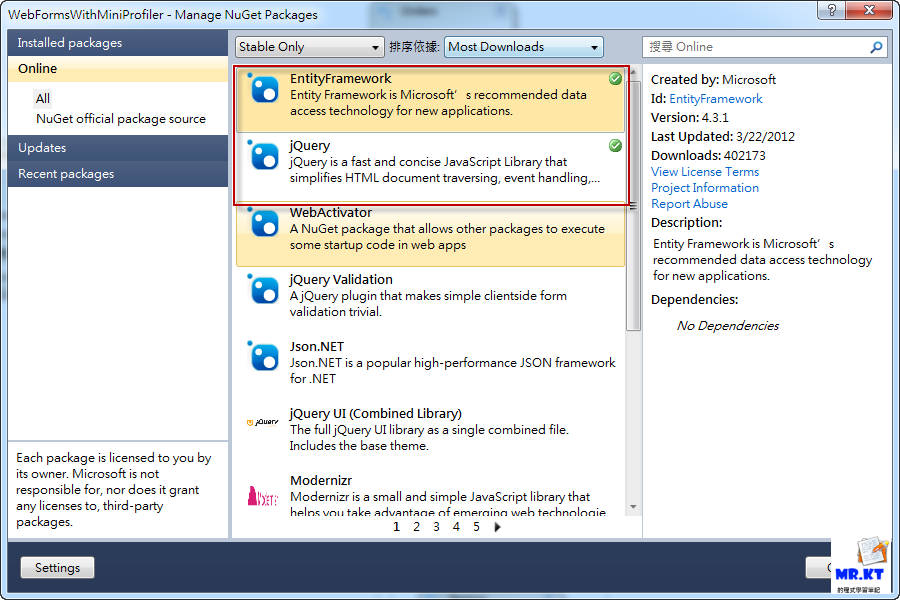The width and height of the screenshot is (900, 600).
Task: Click the Downloads: 402173 text
Action: tap(708, 156)
